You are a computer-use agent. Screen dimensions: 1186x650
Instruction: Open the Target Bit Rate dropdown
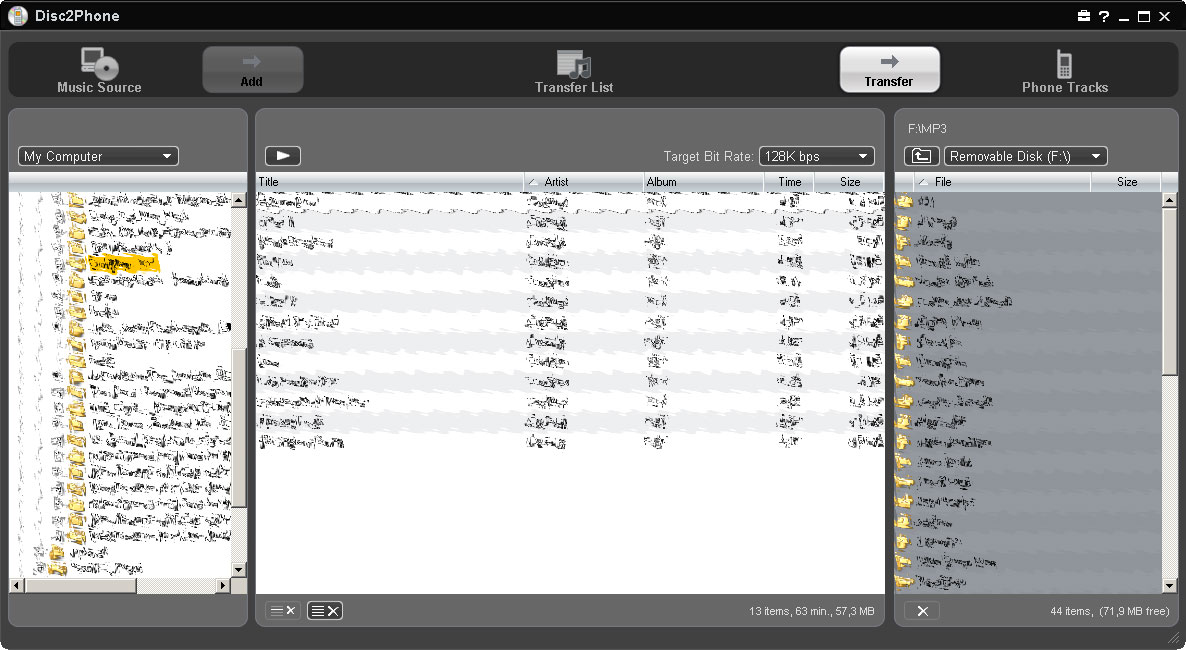(x=816, y=157)
